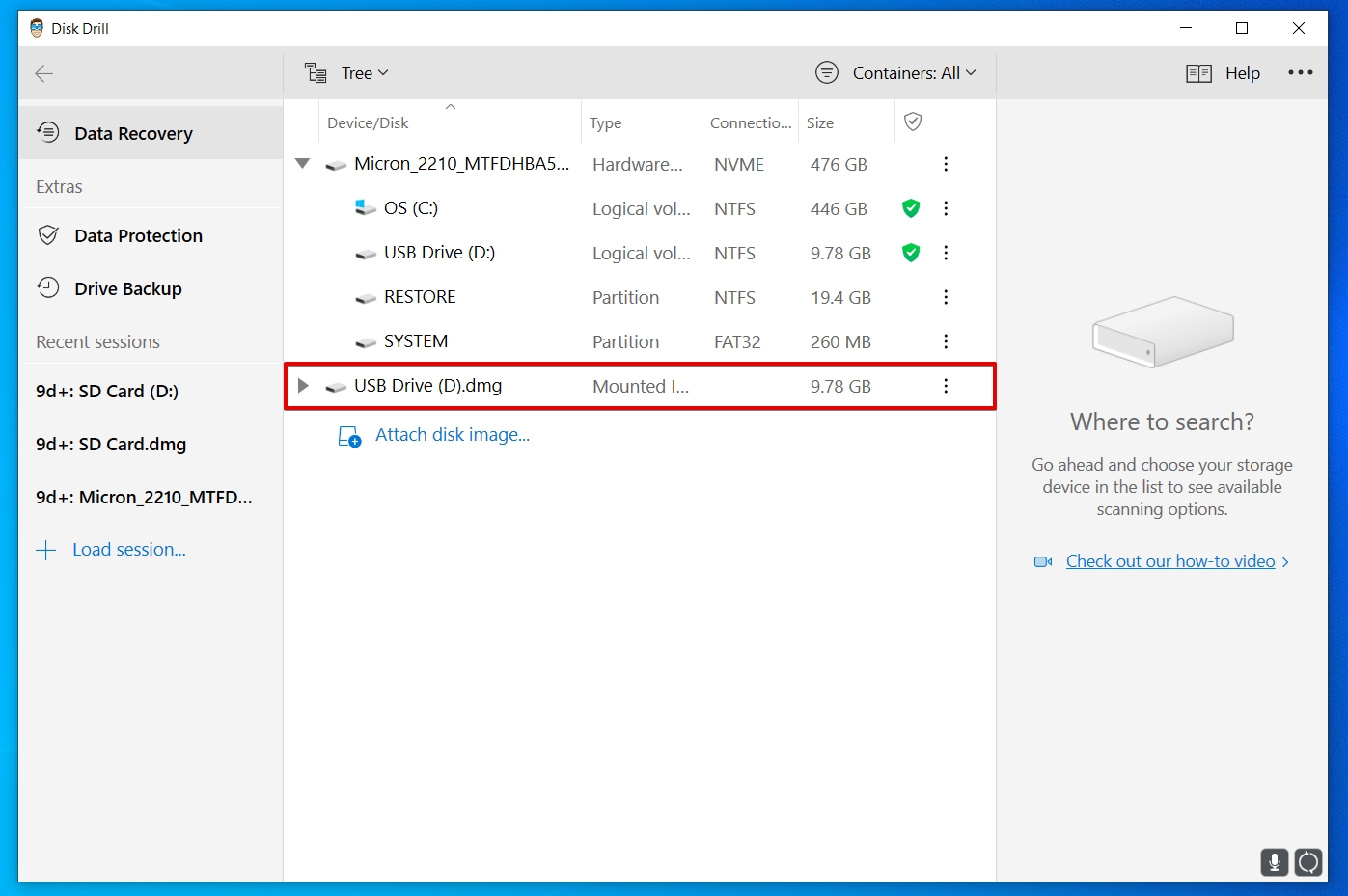Viewport: 1348px width, 896px height.
Task: Click the Disk Drill app icon in title bar
Action: [x=37, y=28]
